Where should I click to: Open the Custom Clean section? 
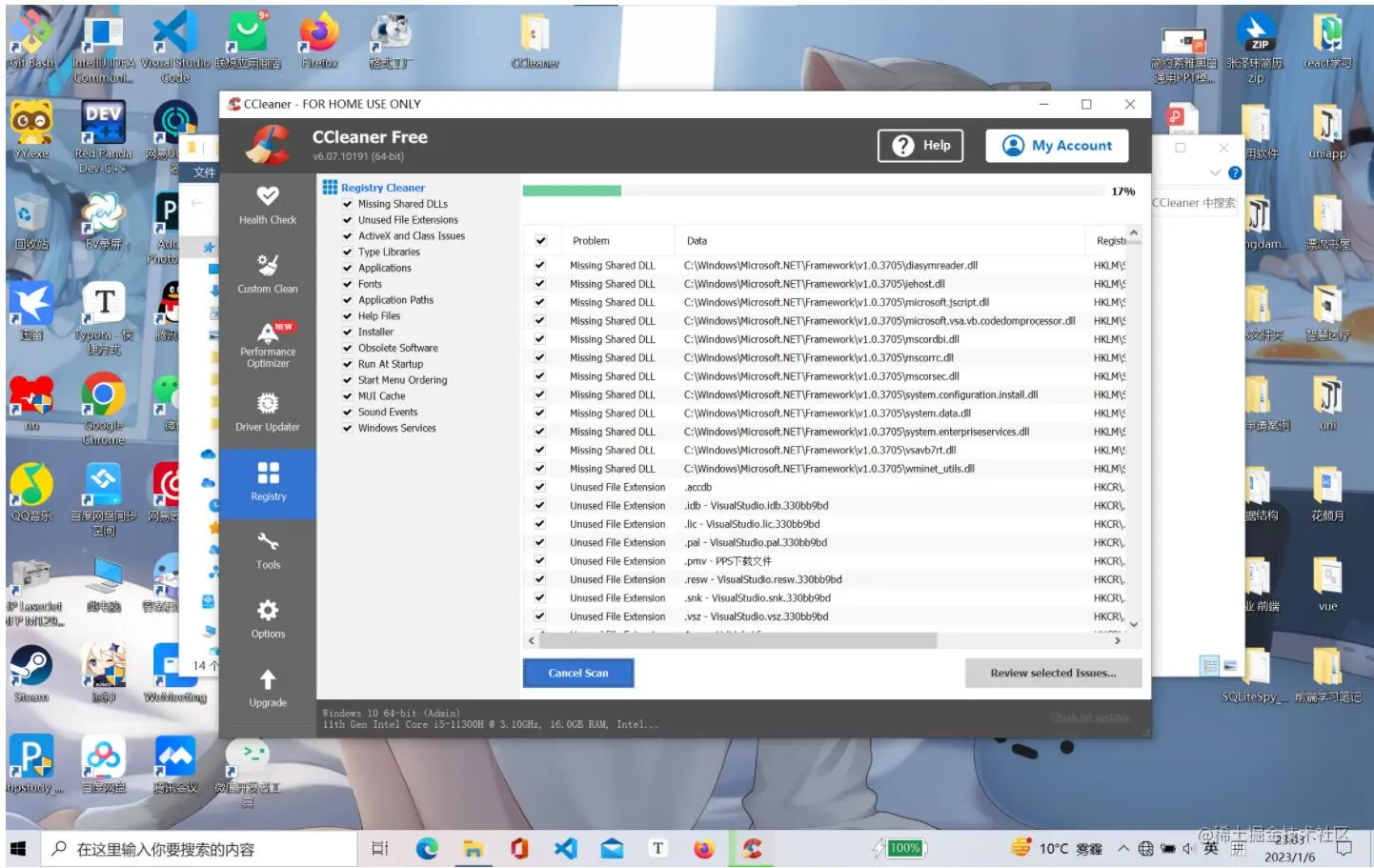[x=268, y=274]
